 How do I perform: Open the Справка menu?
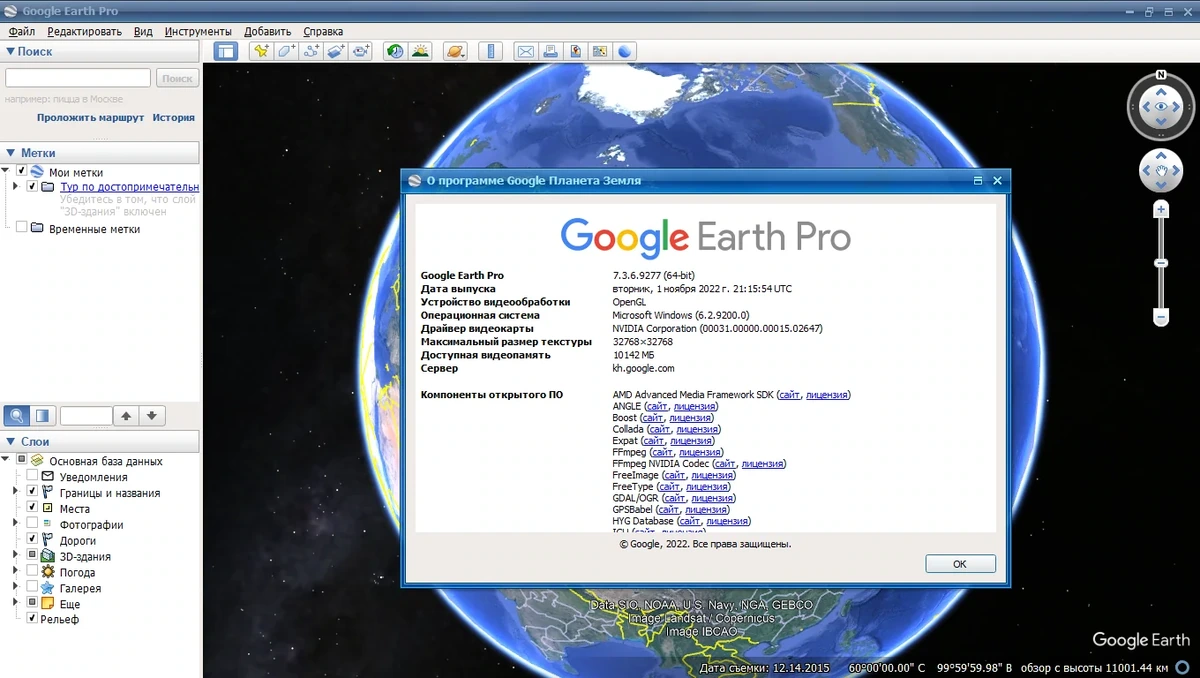click(x=323, y=32)
